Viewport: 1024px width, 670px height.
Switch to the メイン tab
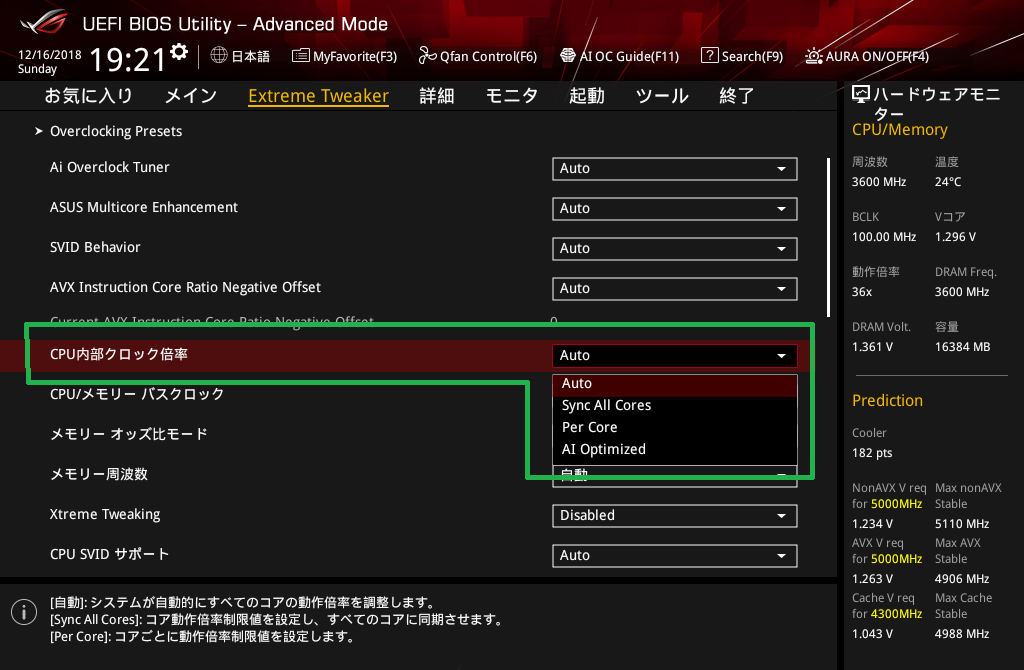tap(191, 96)
